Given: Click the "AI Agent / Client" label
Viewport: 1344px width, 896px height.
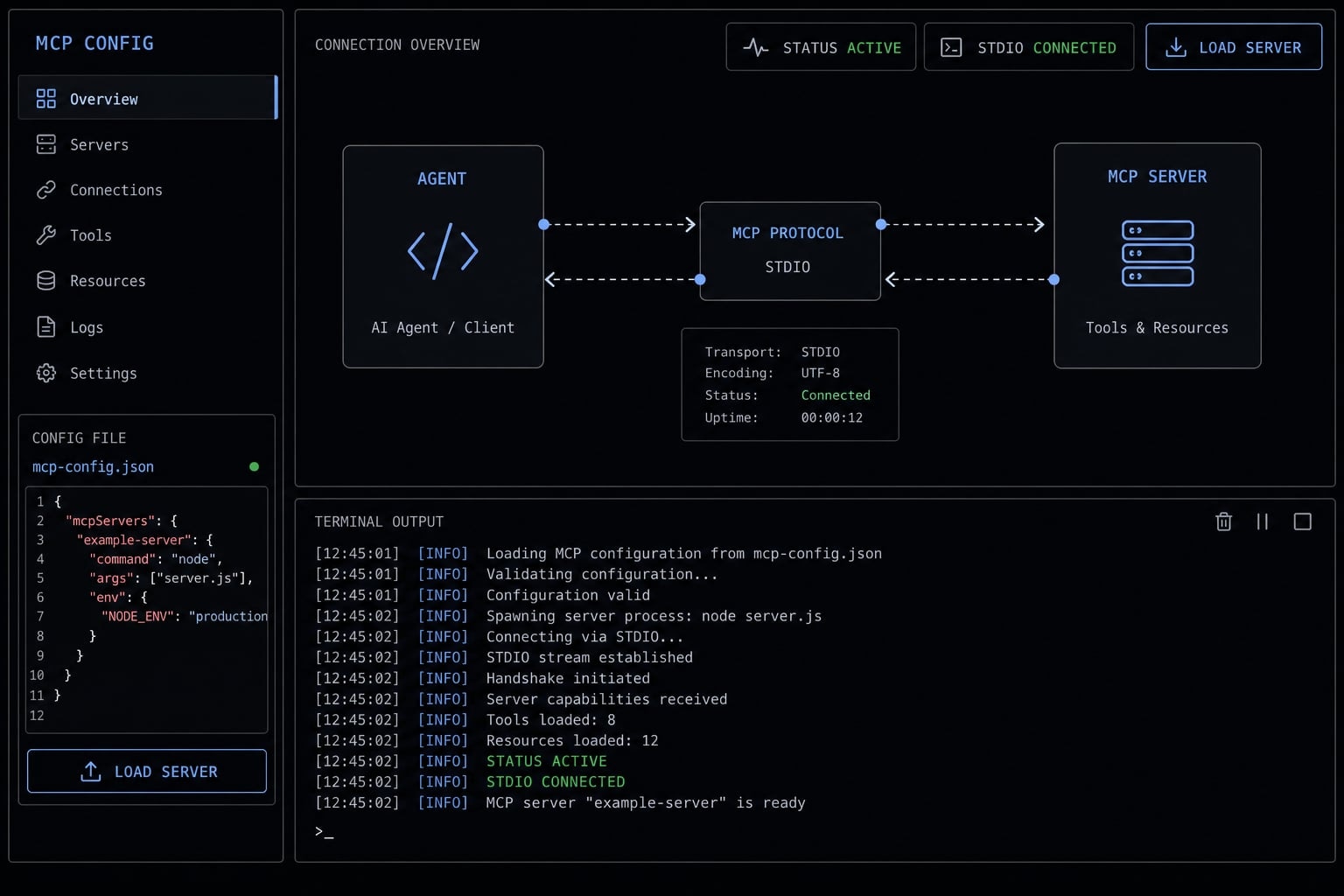Looking at the screenshot, I should pyautogui.click(x=443, y=327).
